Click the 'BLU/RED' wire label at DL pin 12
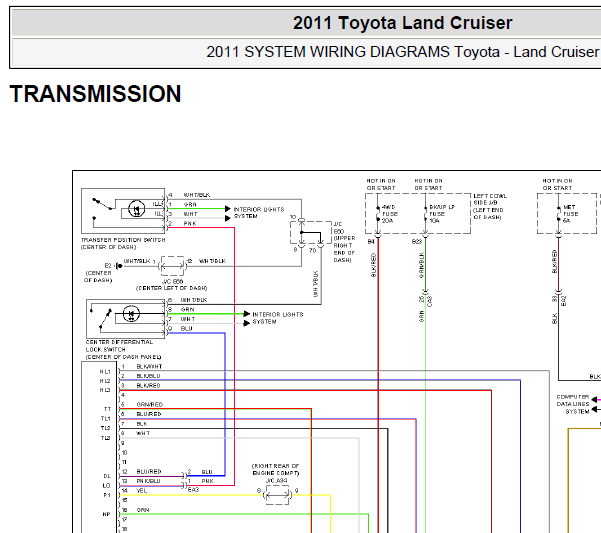Viewport: 601px width, 533px height. [149, 471]
